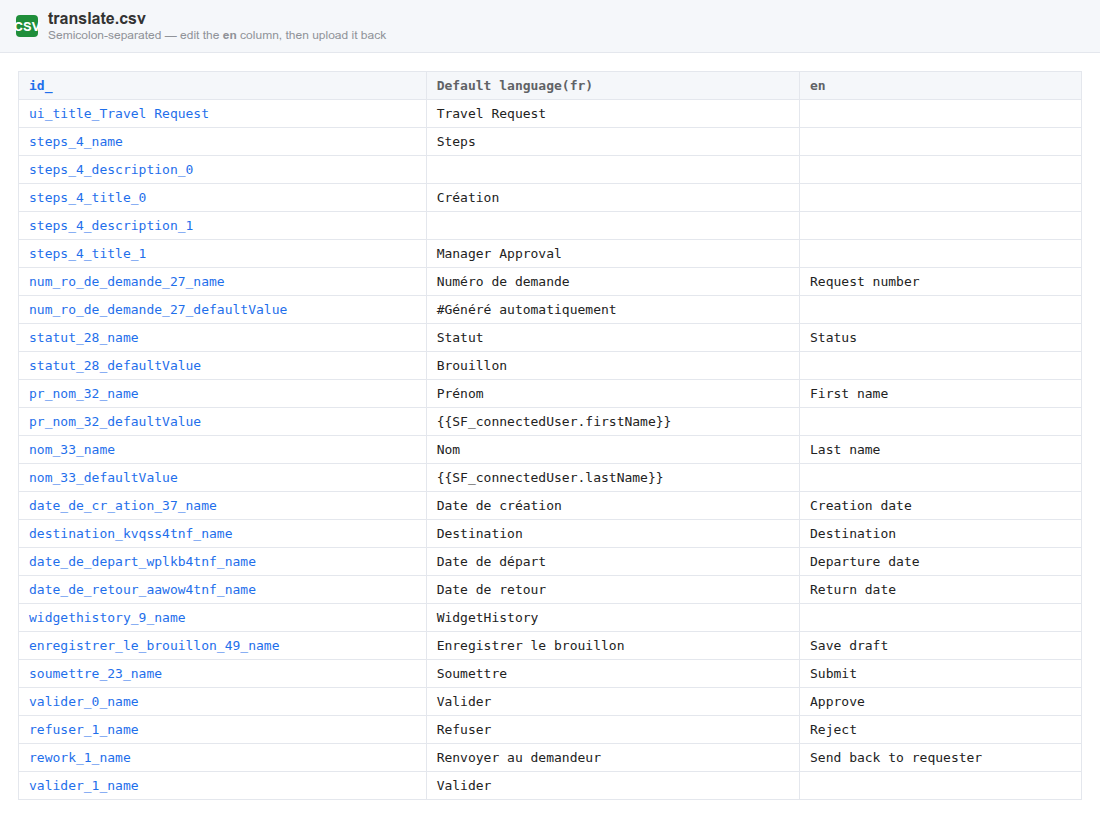Click date_de_retour_aawow4tnf_name id cell

pyautogui.click(x=222, y=590)
